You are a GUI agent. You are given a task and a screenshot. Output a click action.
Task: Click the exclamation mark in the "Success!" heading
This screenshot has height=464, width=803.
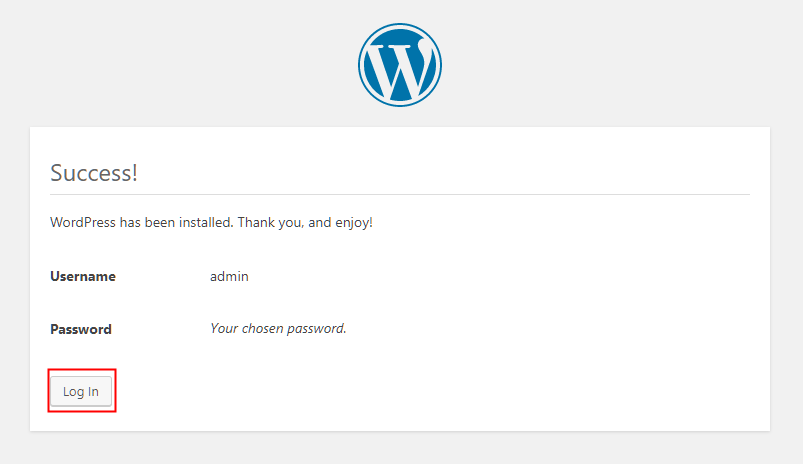(134, 172)
